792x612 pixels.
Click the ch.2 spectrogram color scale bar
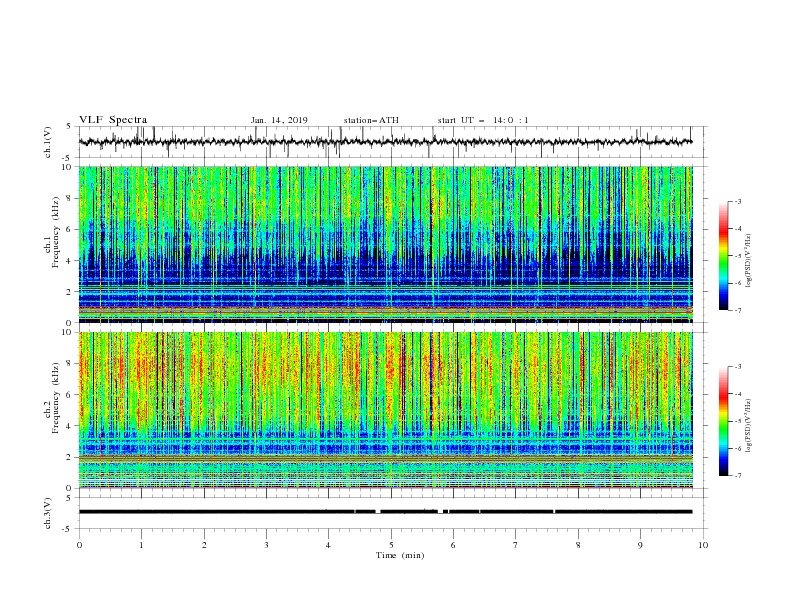click(x=723, y=421)
